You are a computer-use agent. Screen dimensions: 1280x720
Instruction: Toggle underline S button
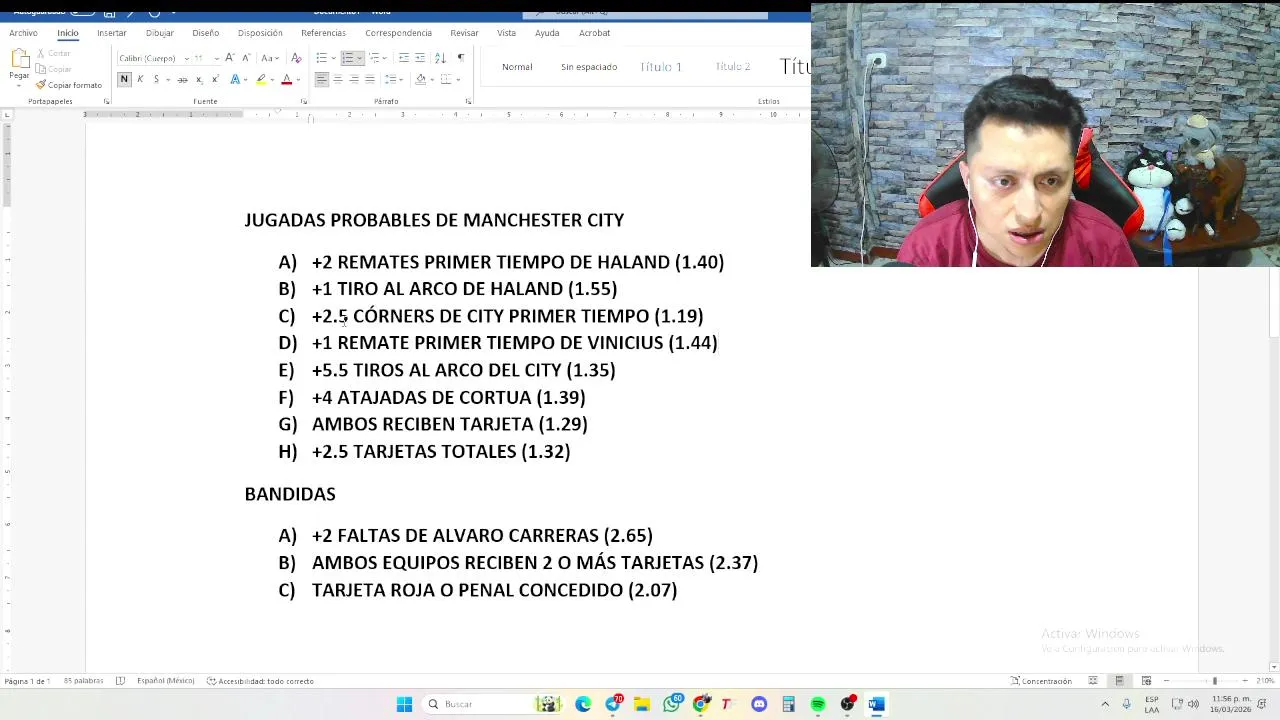(156, 79)
